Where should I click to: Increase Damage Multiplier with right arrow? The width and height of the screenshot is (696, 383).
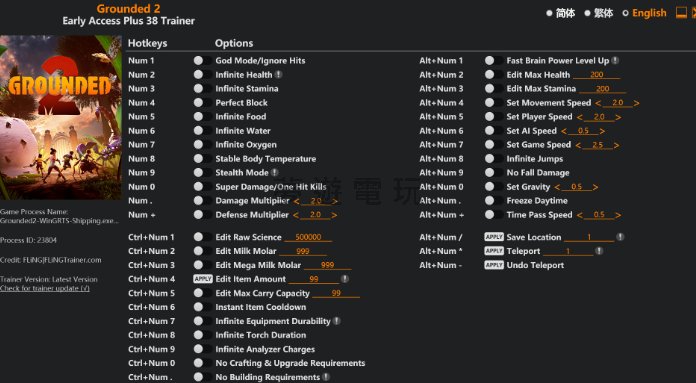click(335, 201)
